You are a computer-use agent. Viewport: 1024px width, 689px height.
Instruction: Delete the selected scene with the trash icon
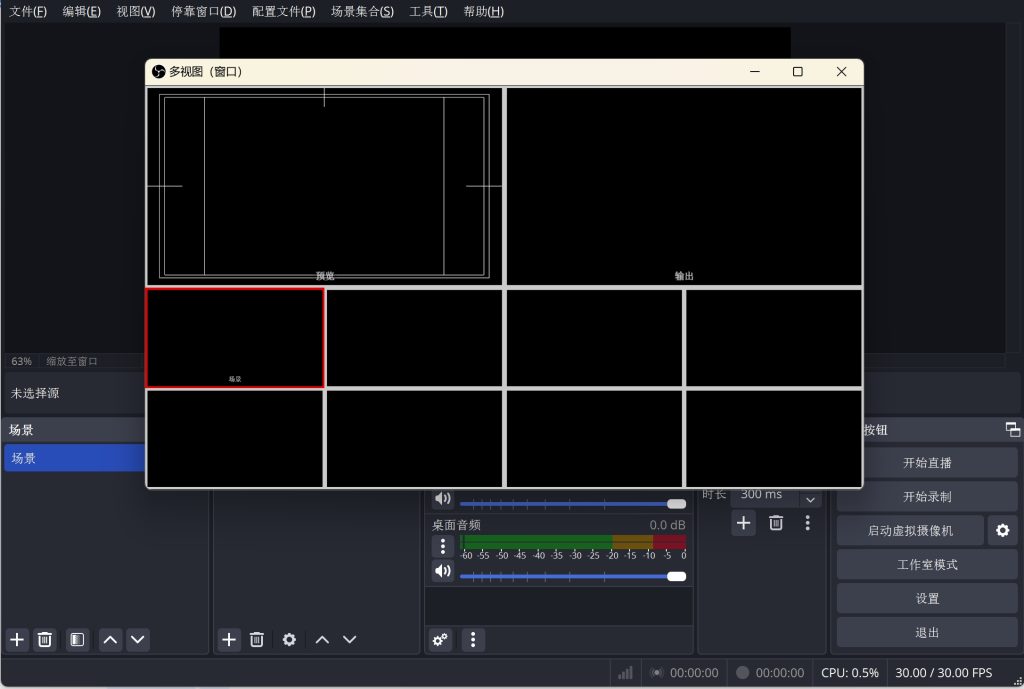pos(44,639)
